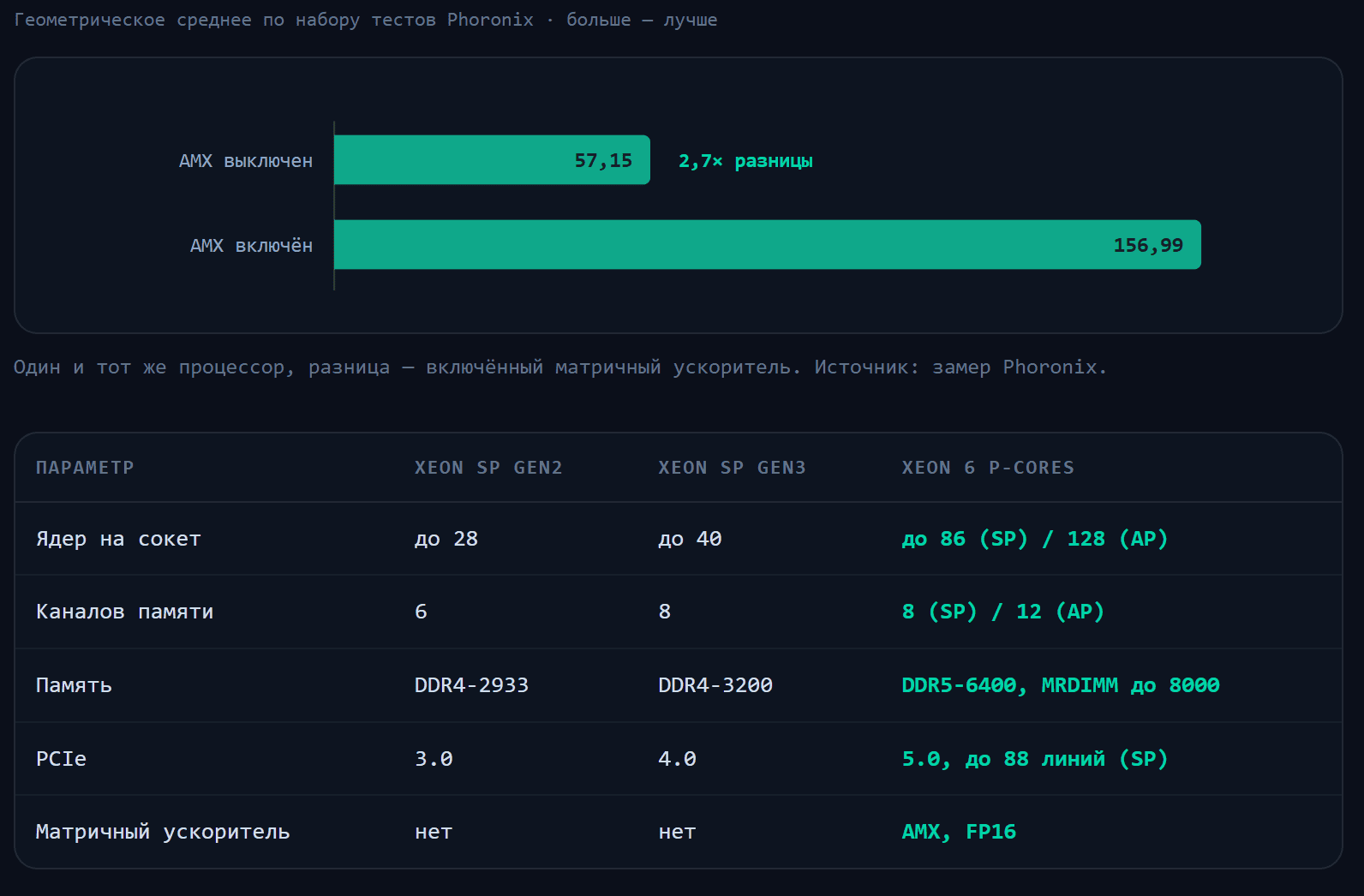Select the 'Каналов памяти' row label
Image resolution: width=1364 pixels, height=896 pixels.
[124, 612]
